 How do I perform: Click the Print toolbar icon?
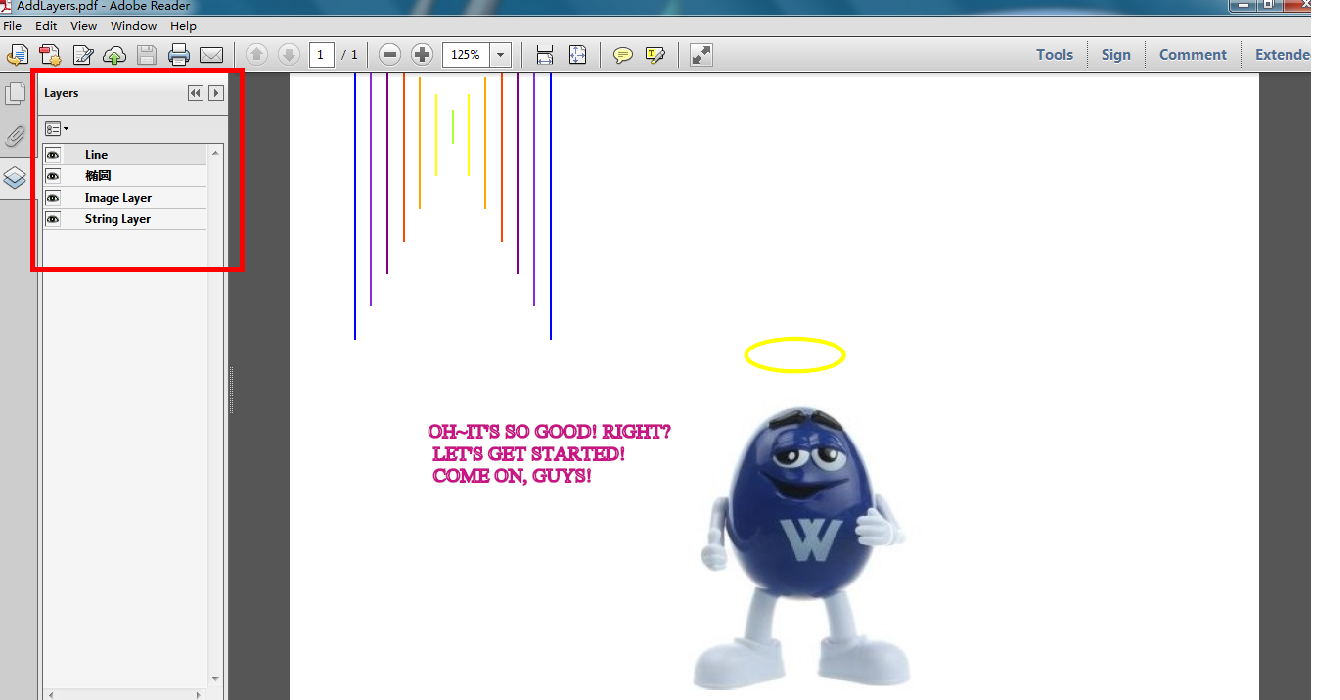tap(179, 55)
